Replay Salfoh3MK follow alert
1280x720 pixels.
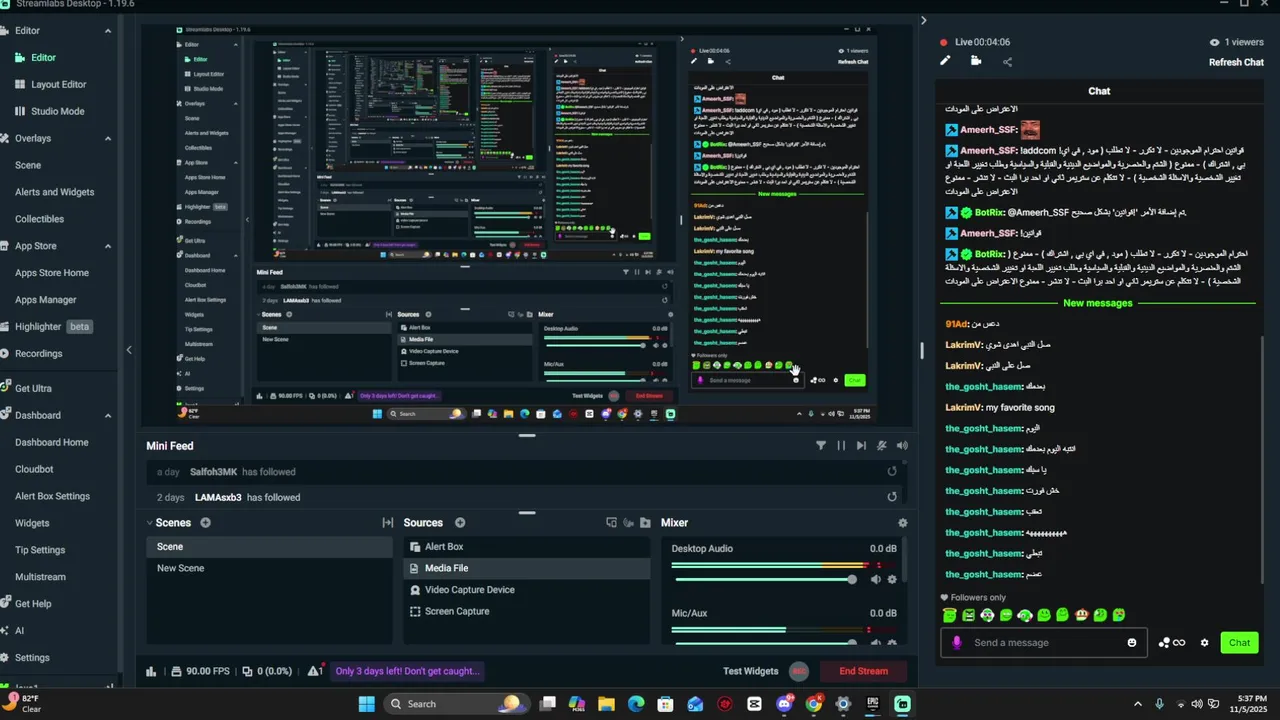pos(892,472)
